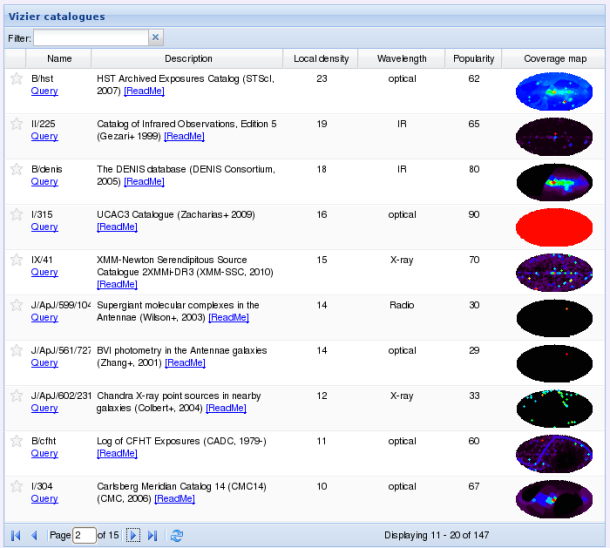The width and height of the screenshot is (610, 548).
Task: Select local density value 23
Action: click(x=322, y=79)
